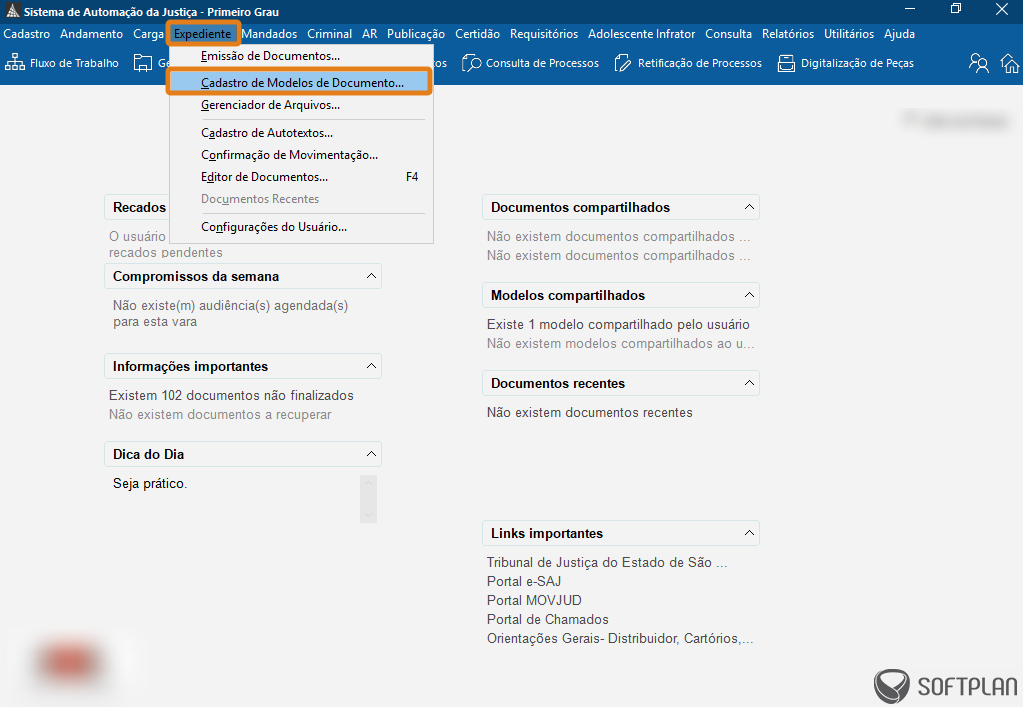Collapse the Modelos compartilhados panel
This screenshot has height=707, width=1023.
click(749, 295)
